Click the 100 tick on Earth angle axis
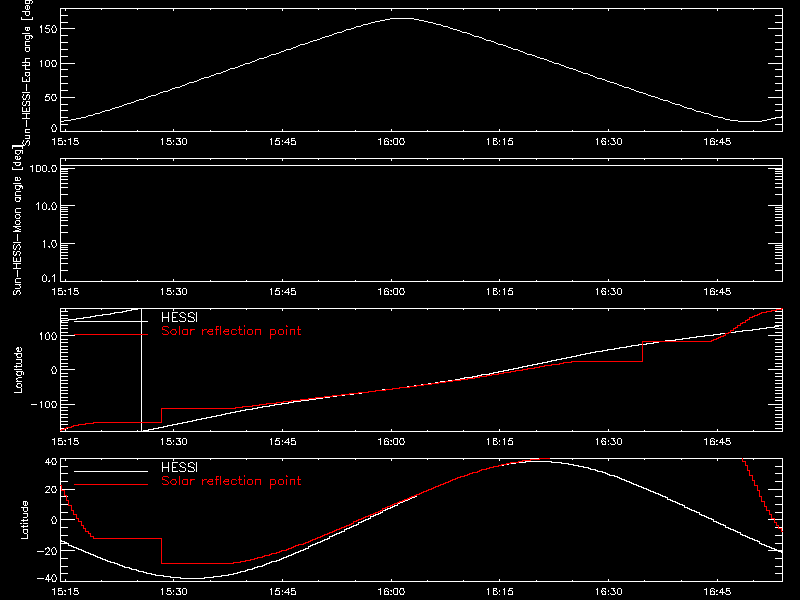The image size is (800, 600). pyautogui.click(x=47, y=63)
